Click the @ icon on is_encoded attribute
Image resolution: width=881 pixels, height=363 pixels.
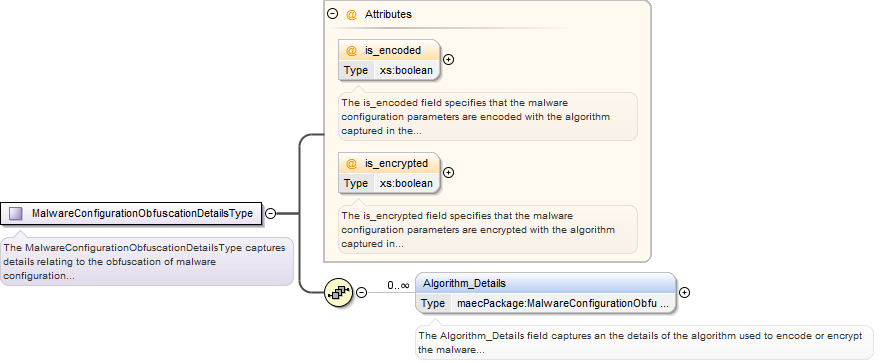[x=351, y=51]
